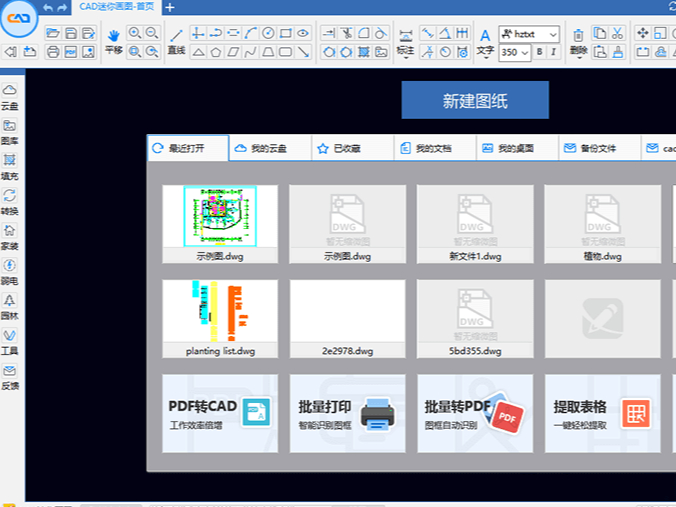Image resolution: width=676 pixels, height=507 pixels.
Task: Select the 直线 line tool
Action: [176, 42]
